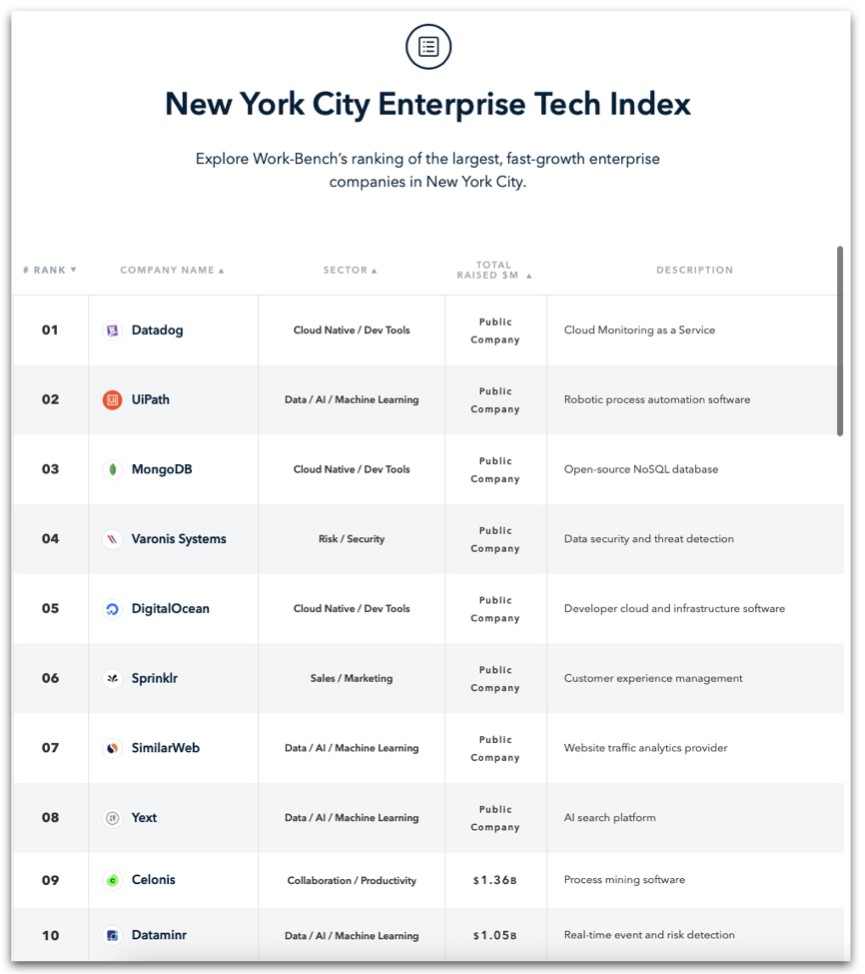This screenshot has height=974, width=865.
Task: Click the UiPath orange logo icon
Action: click(112, 400)
